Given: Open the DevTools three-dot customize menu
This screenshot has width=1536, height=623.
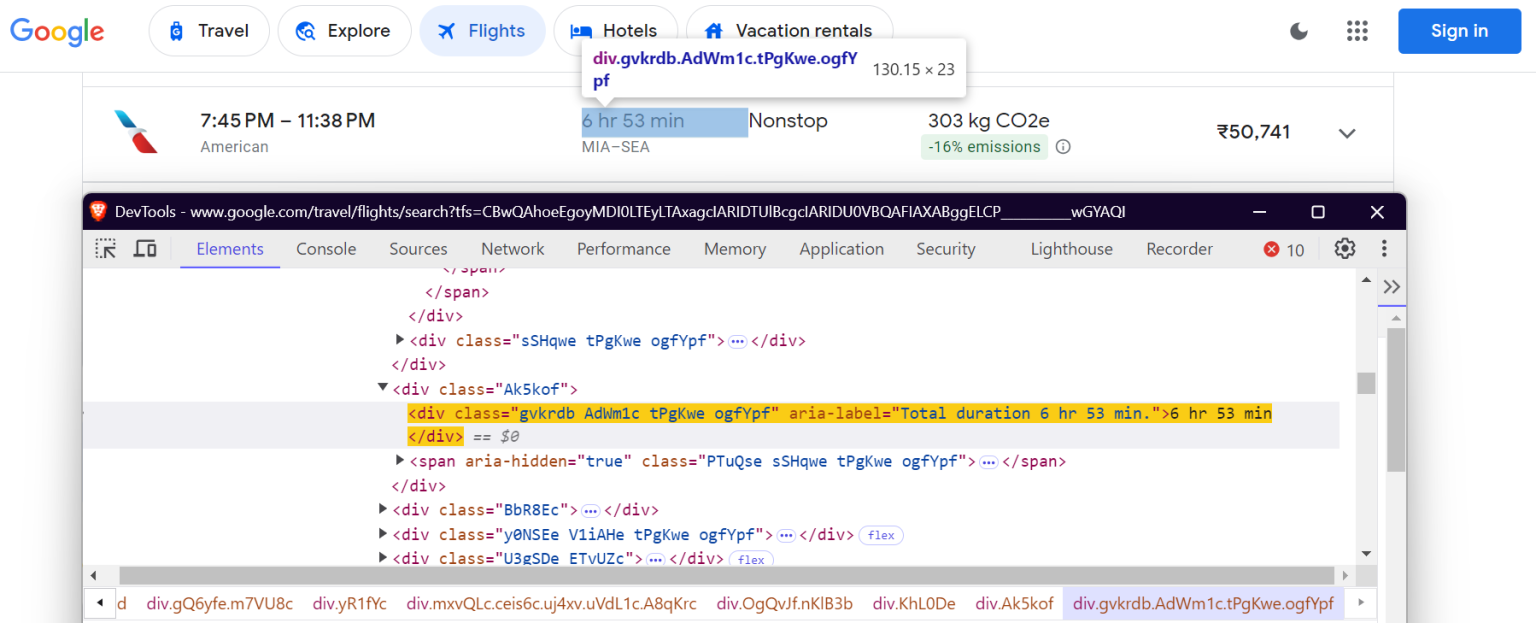Looking at the screenshot, I should (1384, 248).
